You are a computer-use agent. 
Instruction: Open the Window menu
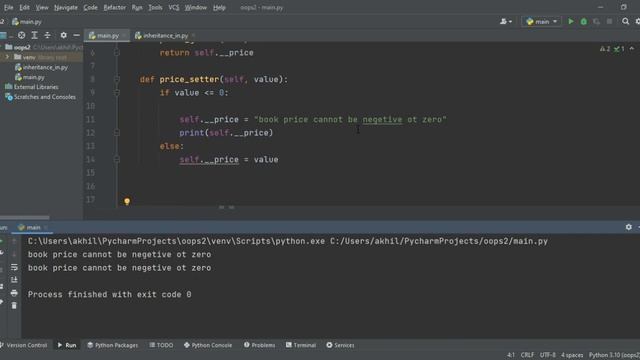(x=196, y=7)
